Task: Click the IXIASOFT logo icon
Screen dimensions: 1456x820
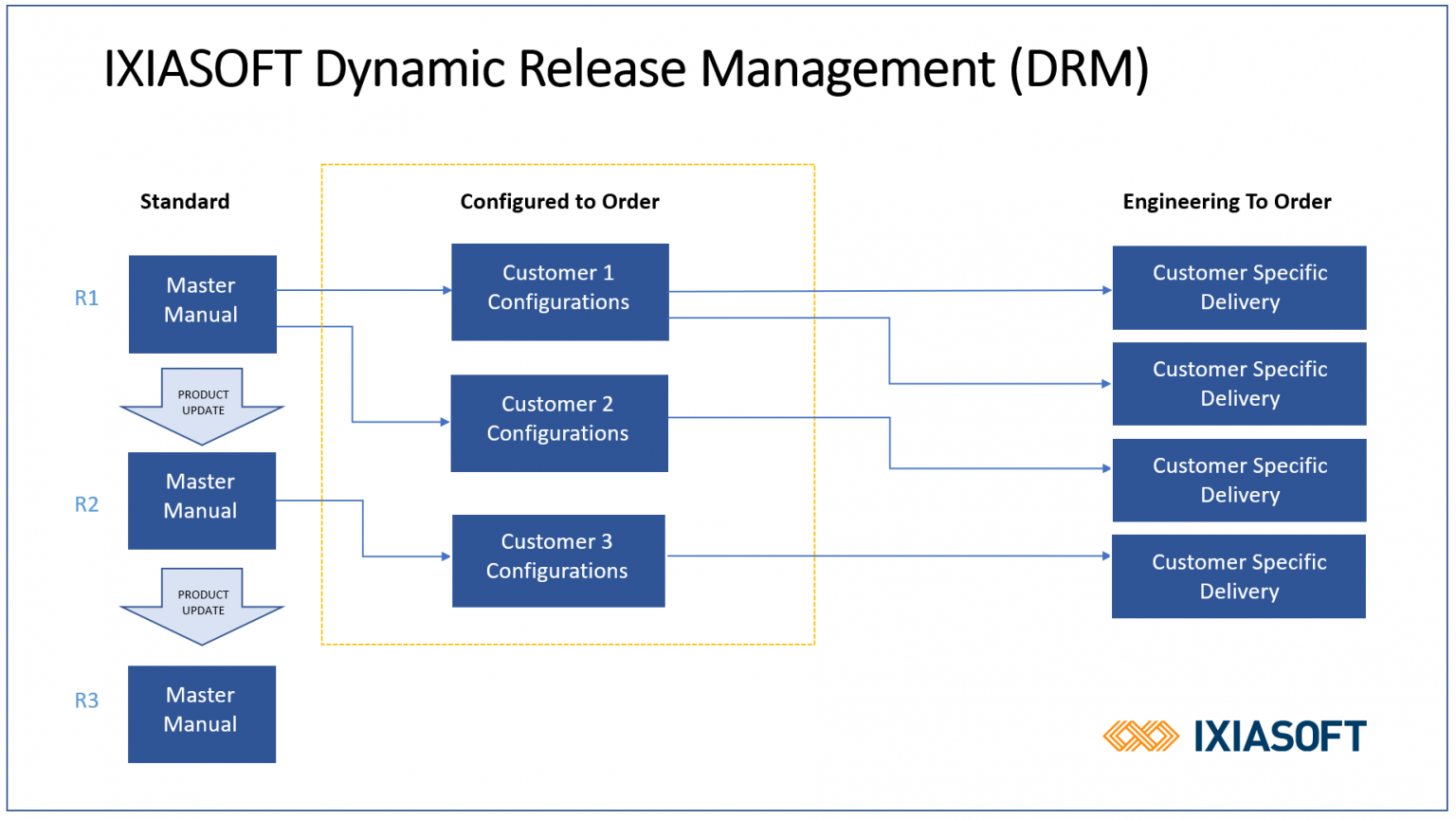Action: click(x=1140, y=737)
